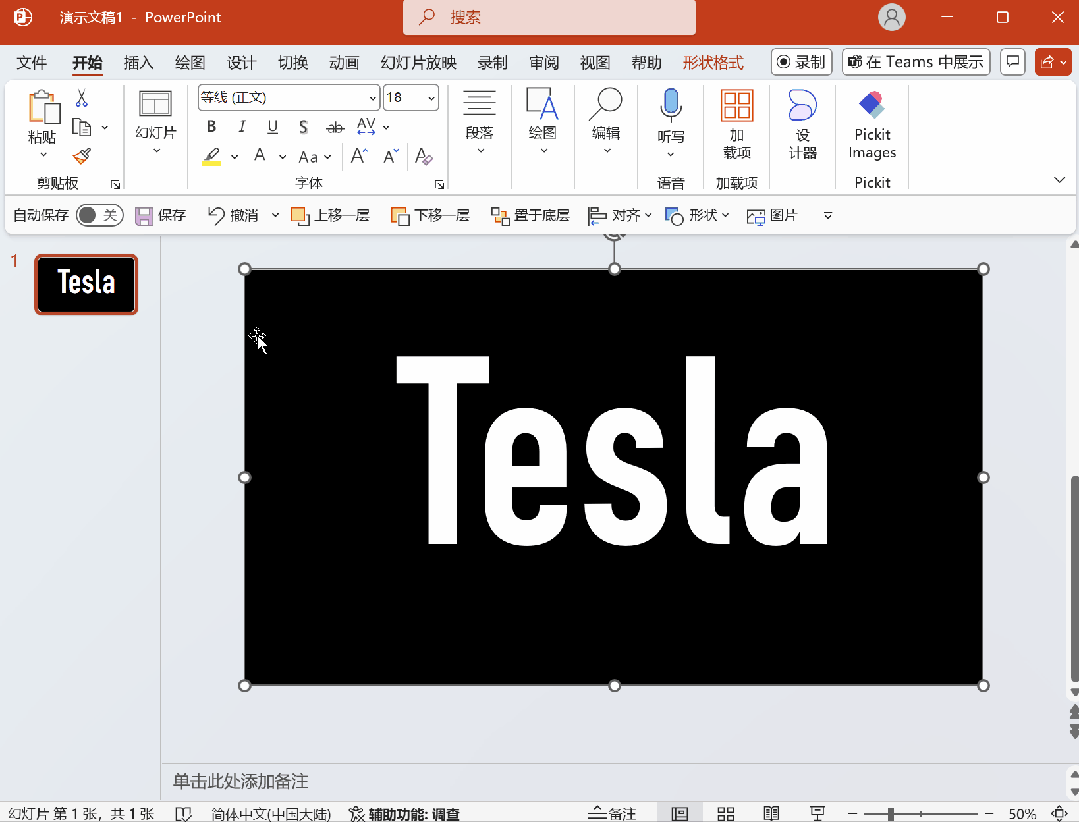The height and width of the screenshot is (822, 1079).
Task: Open the Font dialog launcher
Action: (x=439, y=184)
